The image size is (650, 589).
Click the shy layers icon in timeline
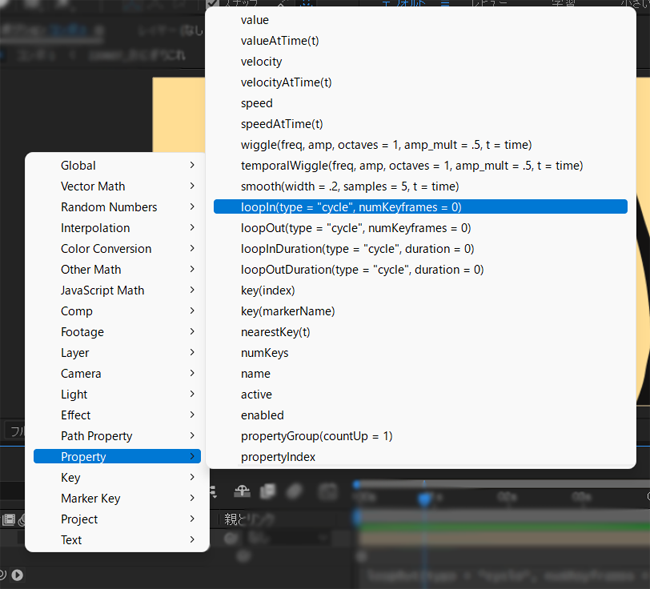pos(242,491)
